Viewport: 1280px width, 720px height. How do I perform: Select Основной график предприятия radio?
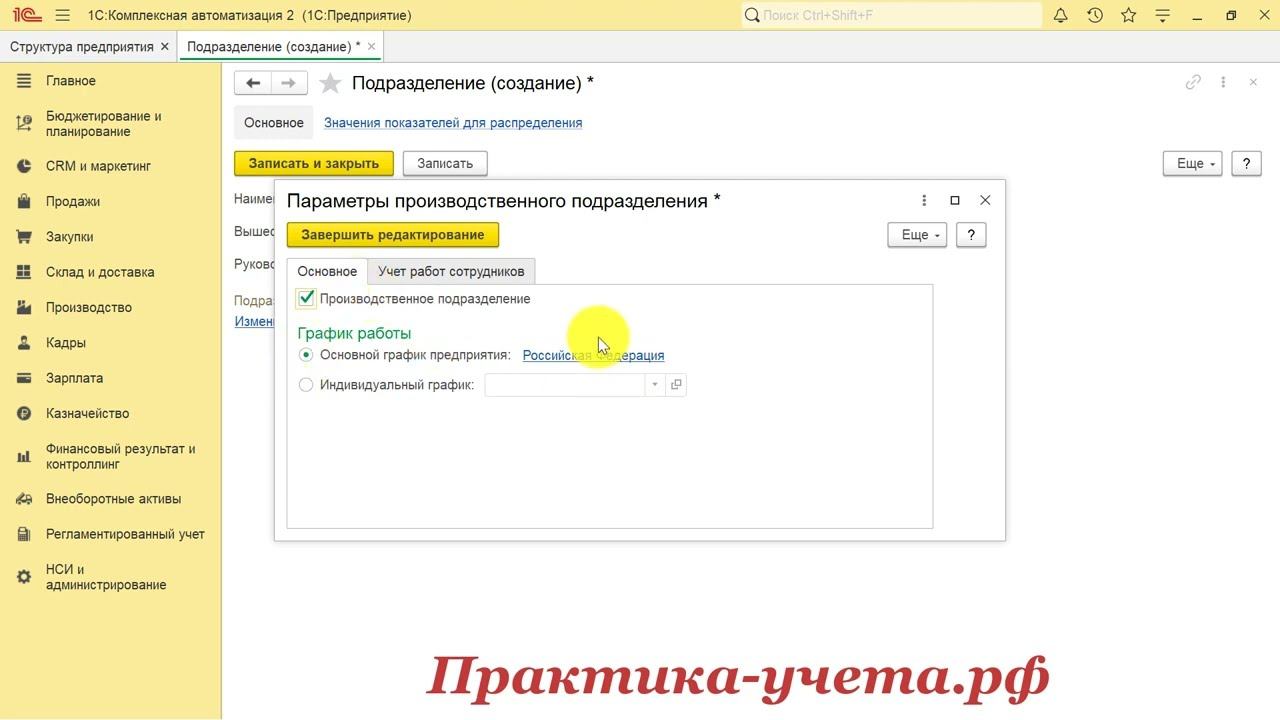point(306,355)
